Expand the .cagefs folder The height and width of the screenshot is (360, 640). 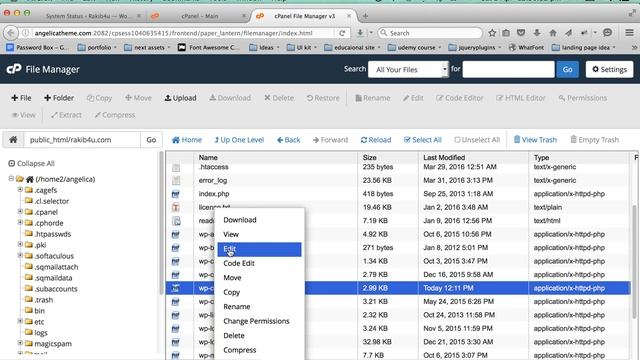tap(20, 189)
